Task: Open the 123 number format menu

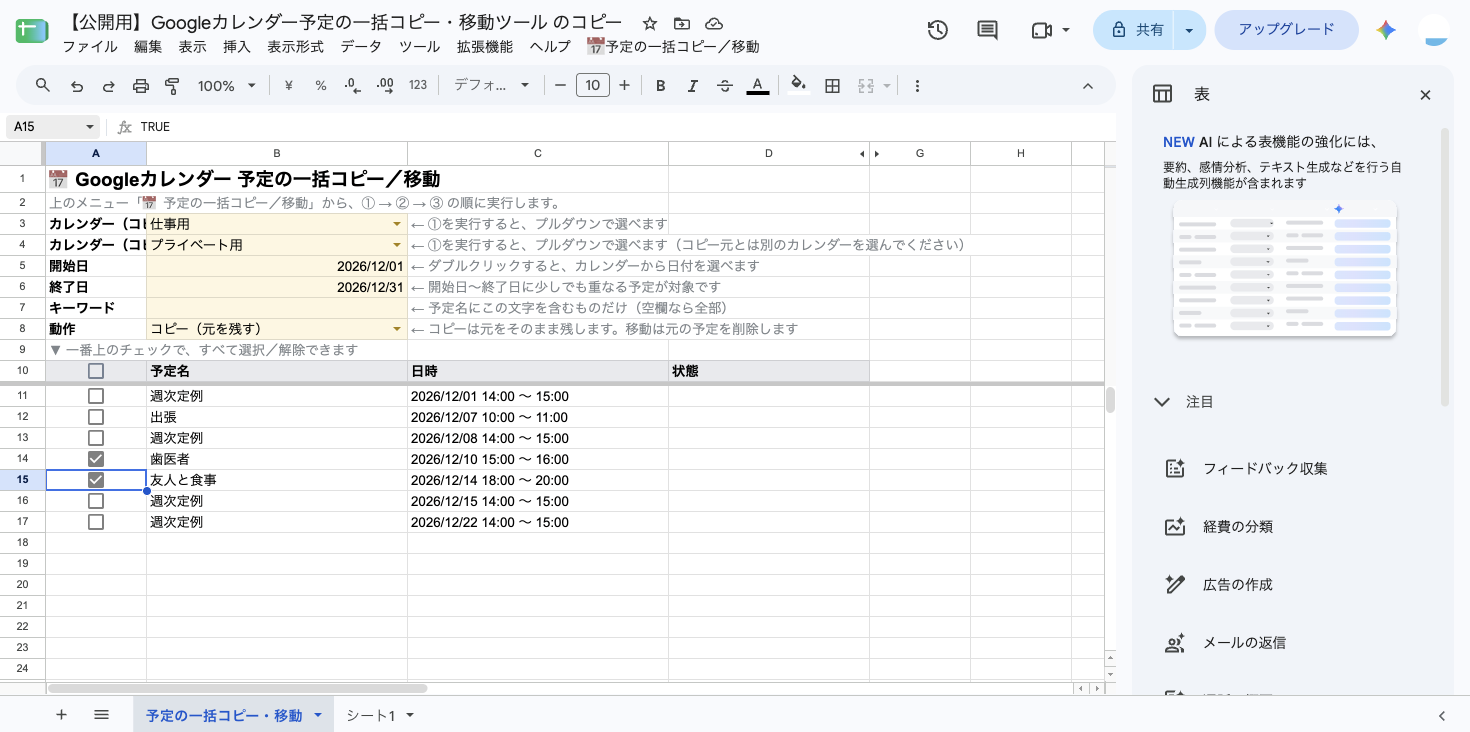Action: click(x=418, y=86)
